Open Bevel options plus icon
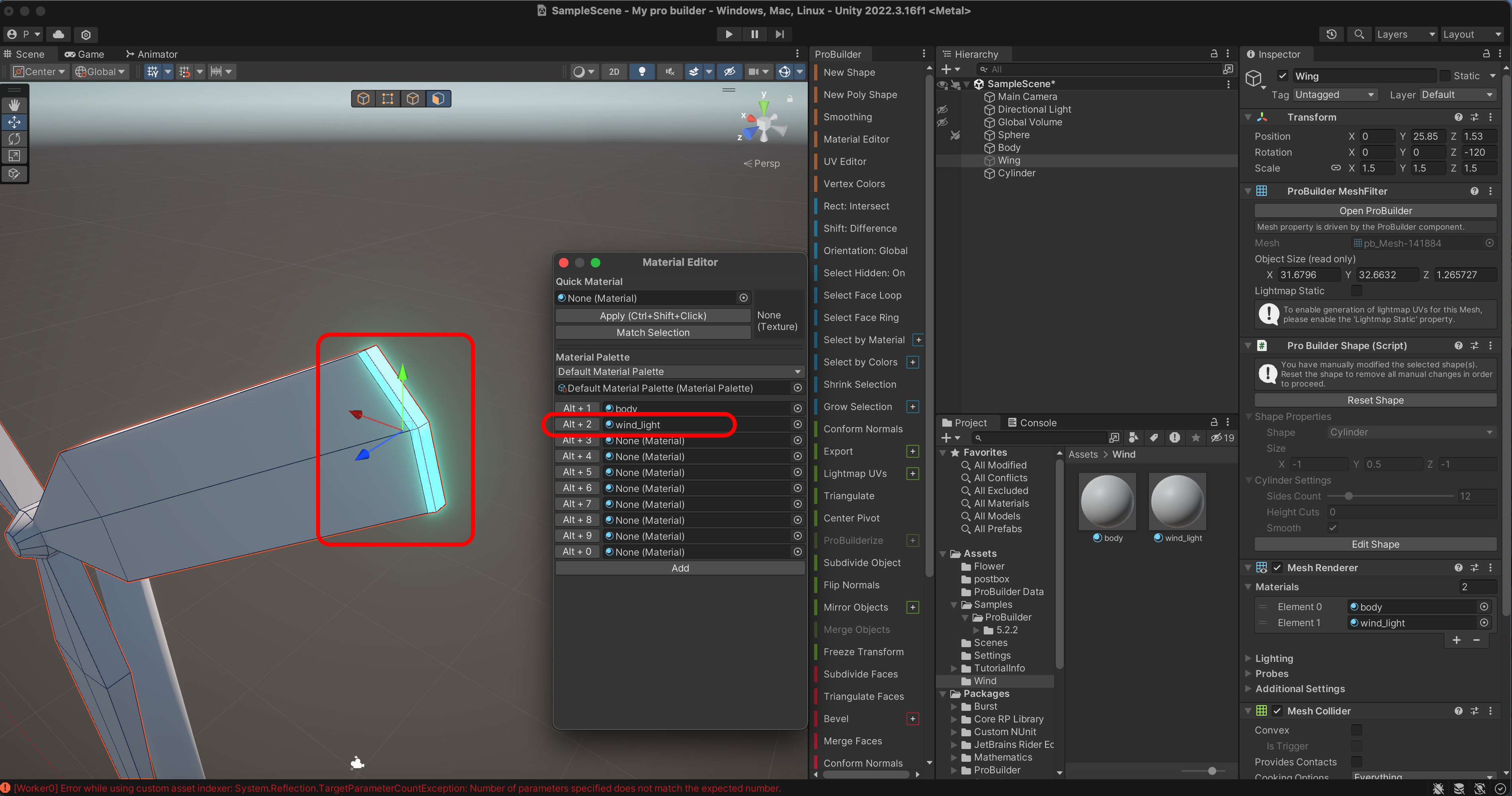The width and height of the screenshot is (1512, 796). pos(913,718)
